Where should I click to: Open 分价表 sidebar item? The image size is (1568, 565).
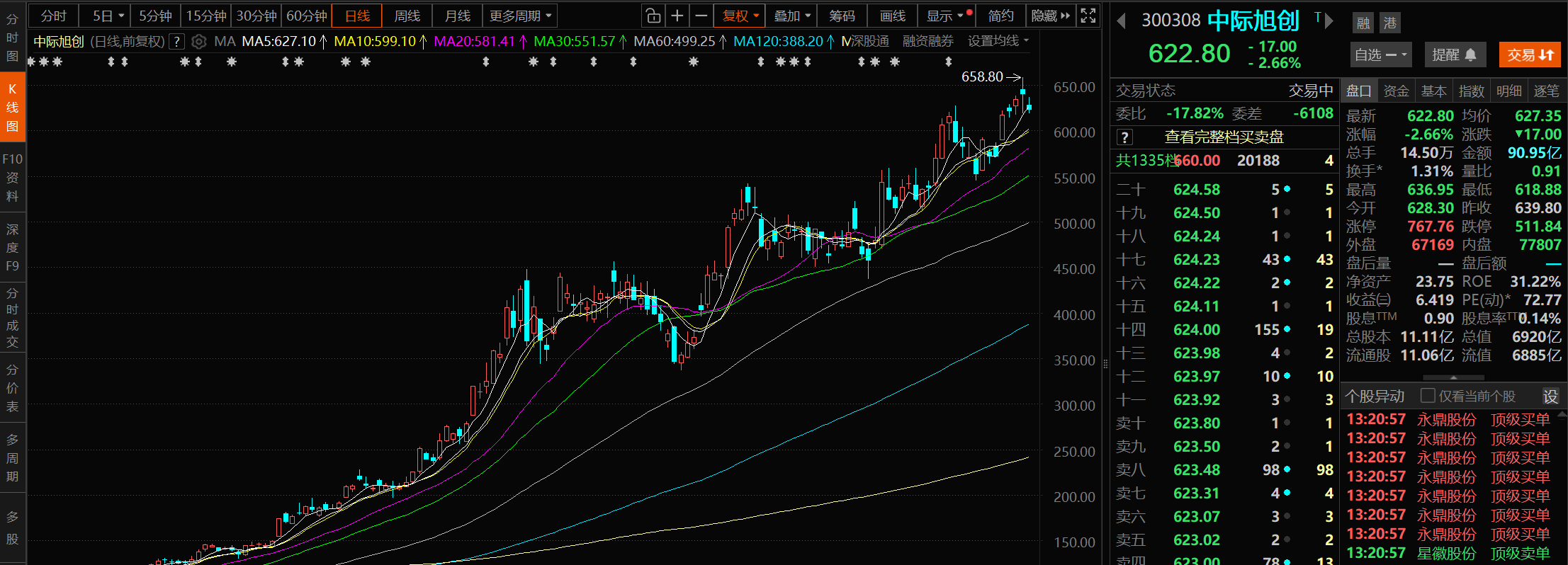tap(12, 388)
